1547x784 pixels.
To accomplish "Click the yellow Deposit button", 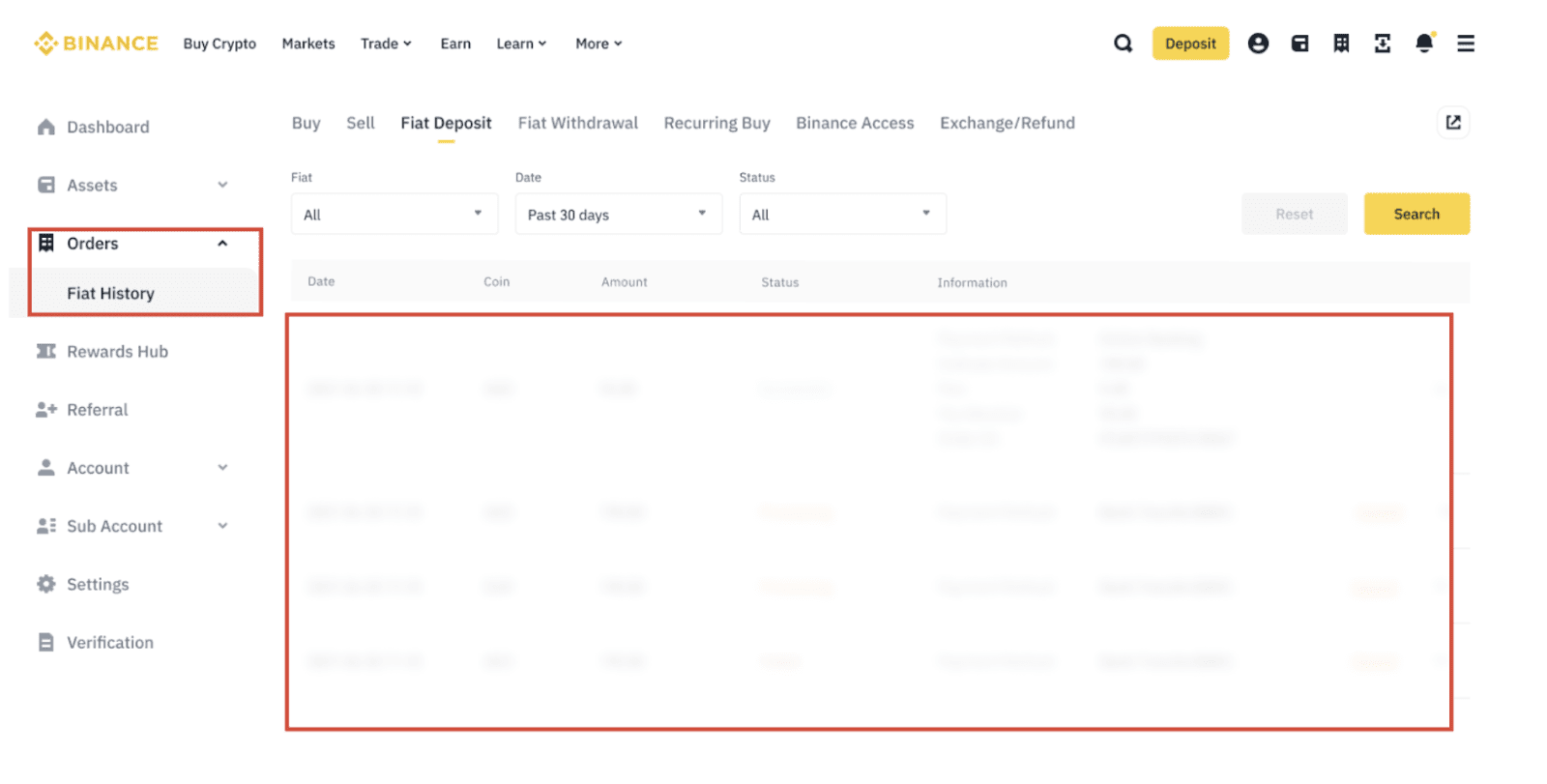I will point(1190,44).
